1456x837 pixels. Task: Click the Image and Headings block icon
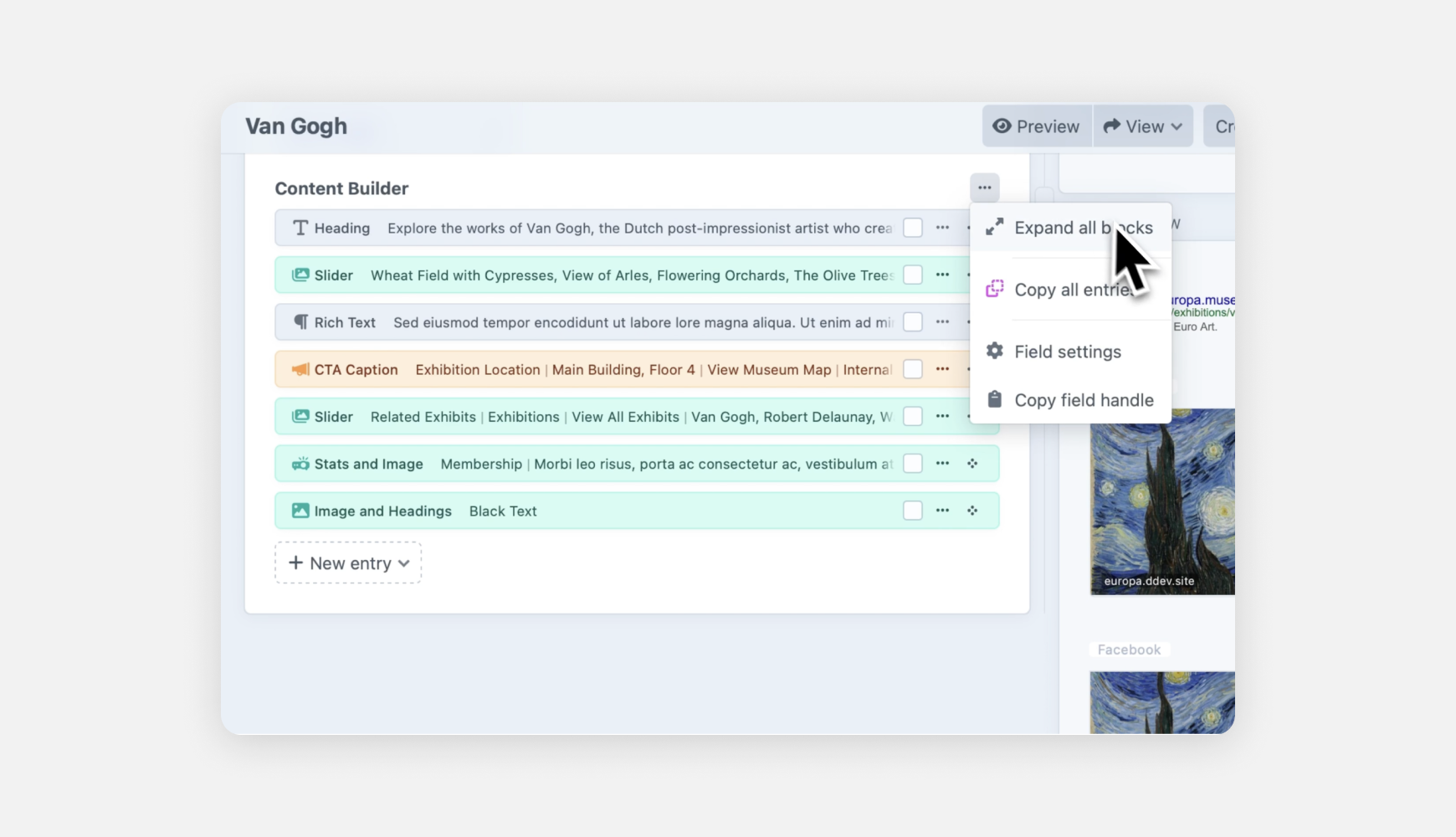pyautogui.click(x=300, y=511)
